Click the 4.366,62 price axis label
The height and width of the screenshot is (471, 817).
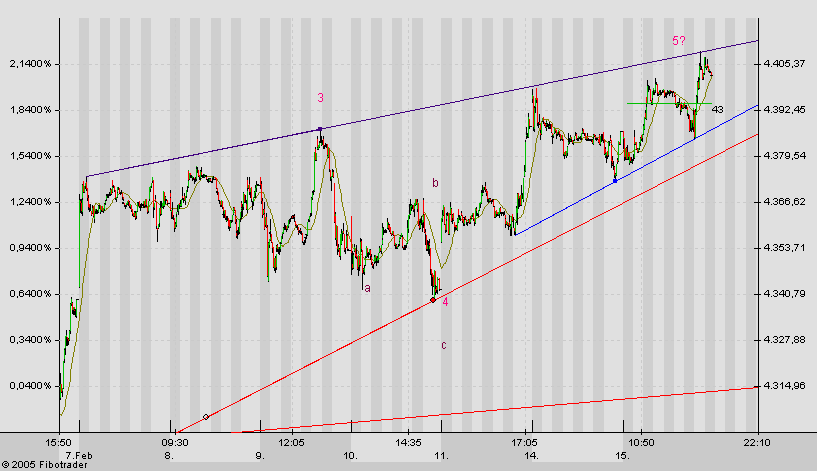(x=784, y=202)
